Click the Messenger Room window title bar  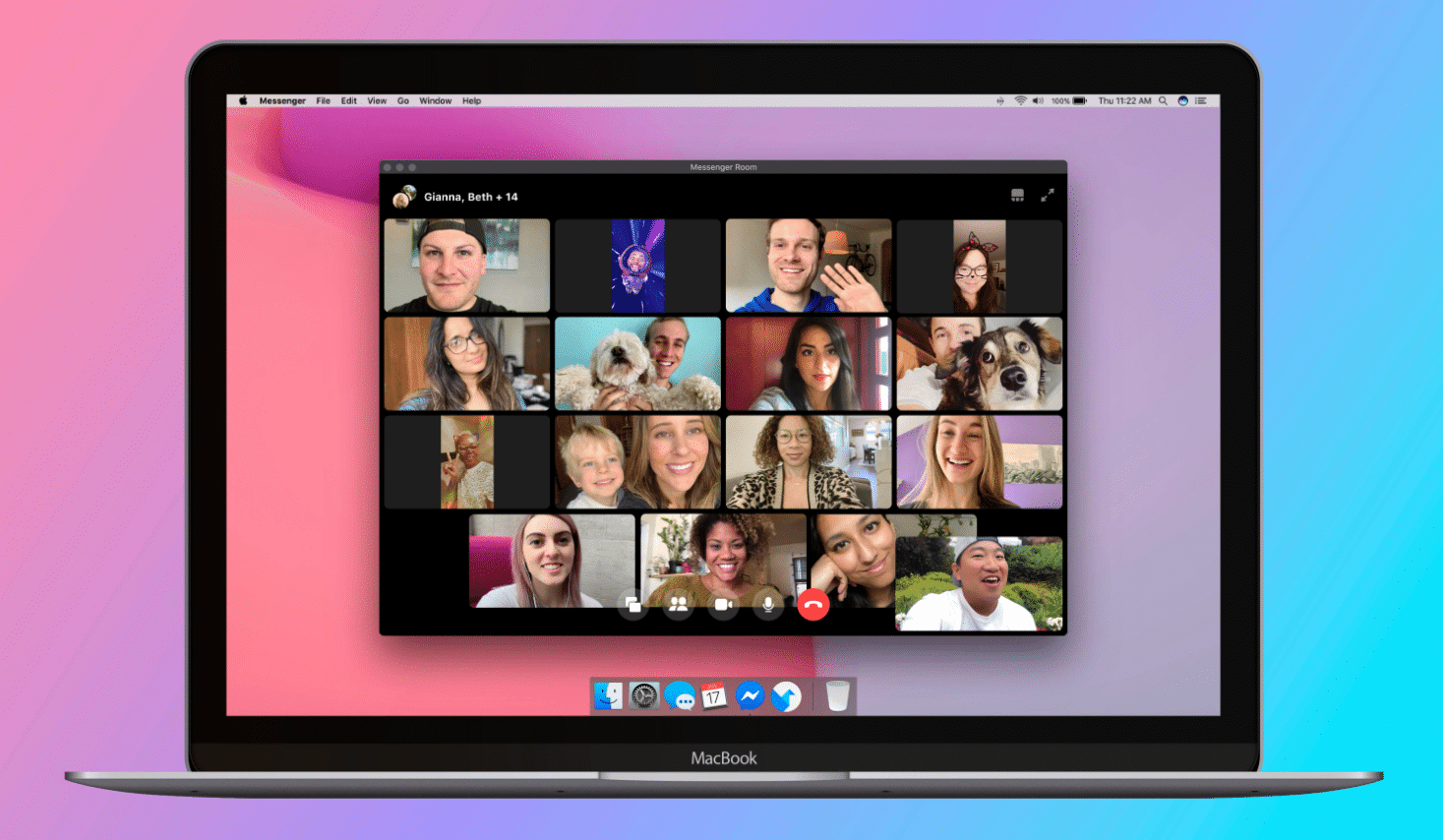[723, 167]
